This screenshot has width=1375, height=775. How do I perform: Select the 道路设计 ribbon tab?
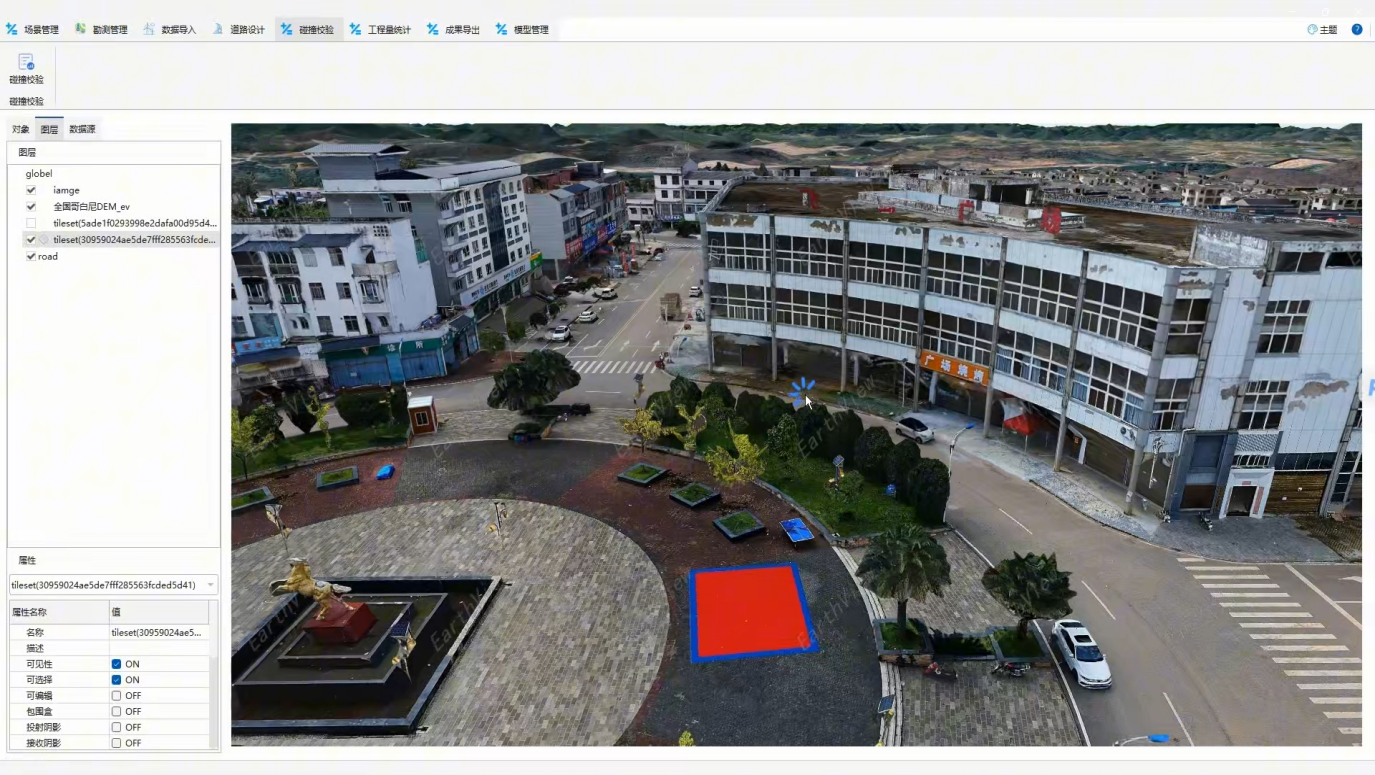point(239,30)
